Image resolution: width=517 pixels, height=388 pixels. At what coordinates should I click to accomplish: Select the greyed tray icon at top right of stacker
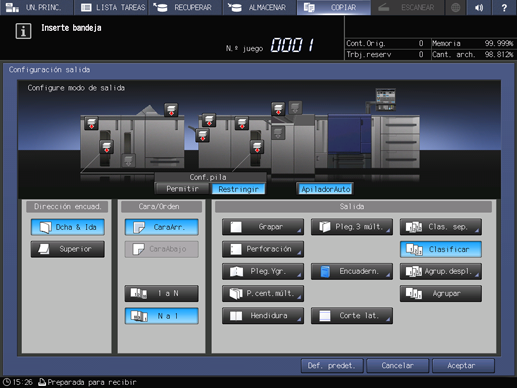click(x=295, y=107)
